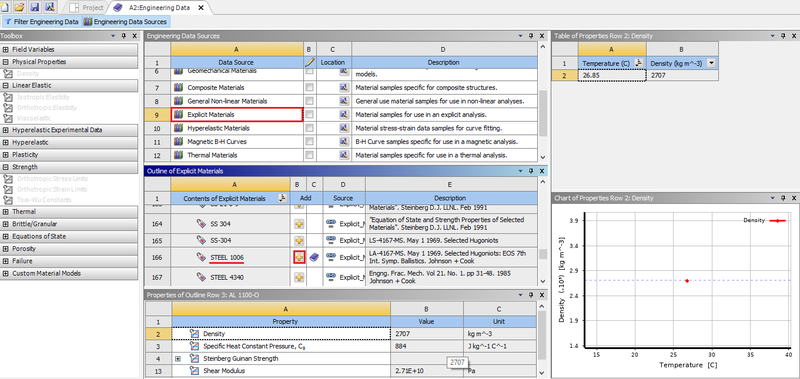
Task: Click the Thermal Materials data source
Action: pos(212,155)
